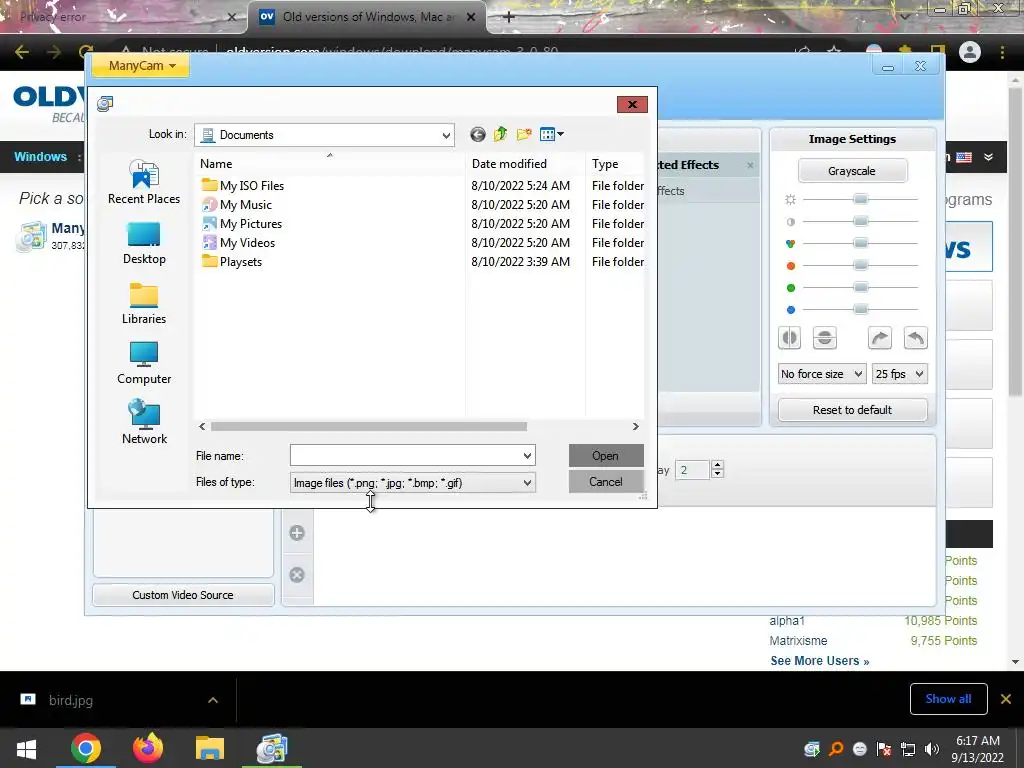This screenshot has width=1024, height=768.
Task: Adjust the blue channel slider
Action: click(x=860, y=310)
